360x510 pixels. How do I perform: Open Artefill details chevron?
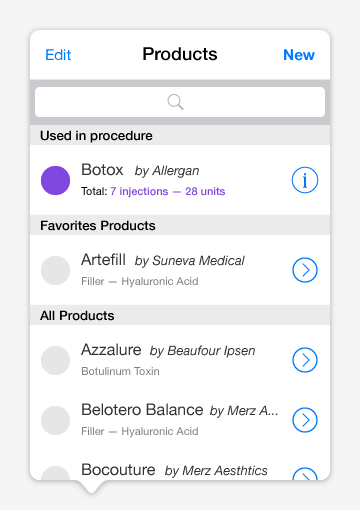point(305,270)
